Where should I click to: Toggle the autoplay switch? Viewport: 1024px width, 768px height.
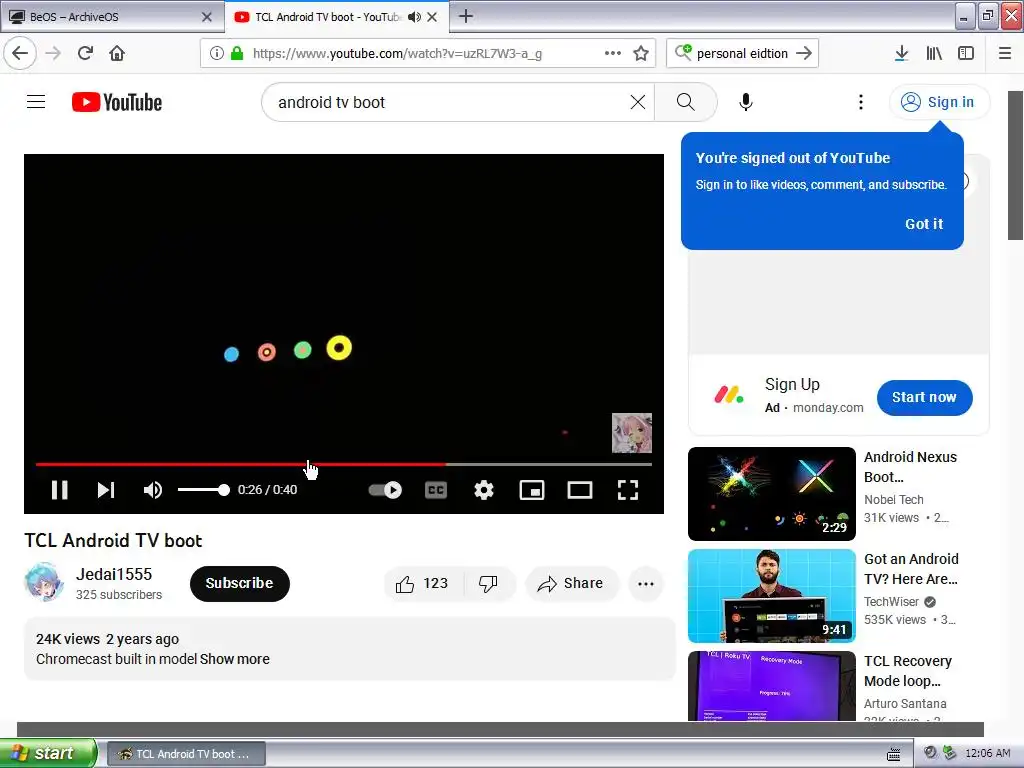point(385,490)
